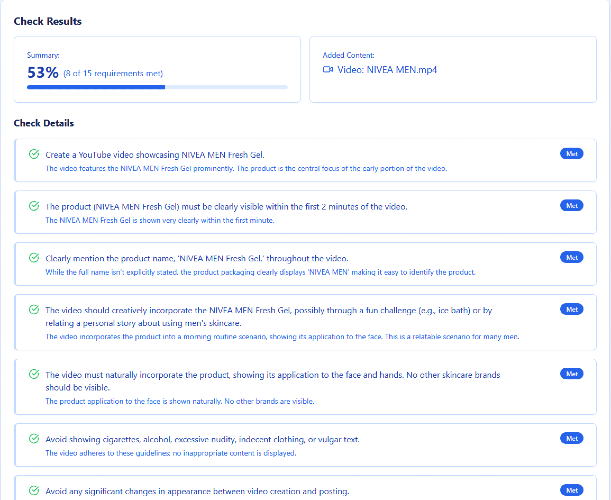The width and height of the screenshot is (611, 500).
Task: Click Met badge on first 2 minutes visibility row
Action: coord(572,205)
